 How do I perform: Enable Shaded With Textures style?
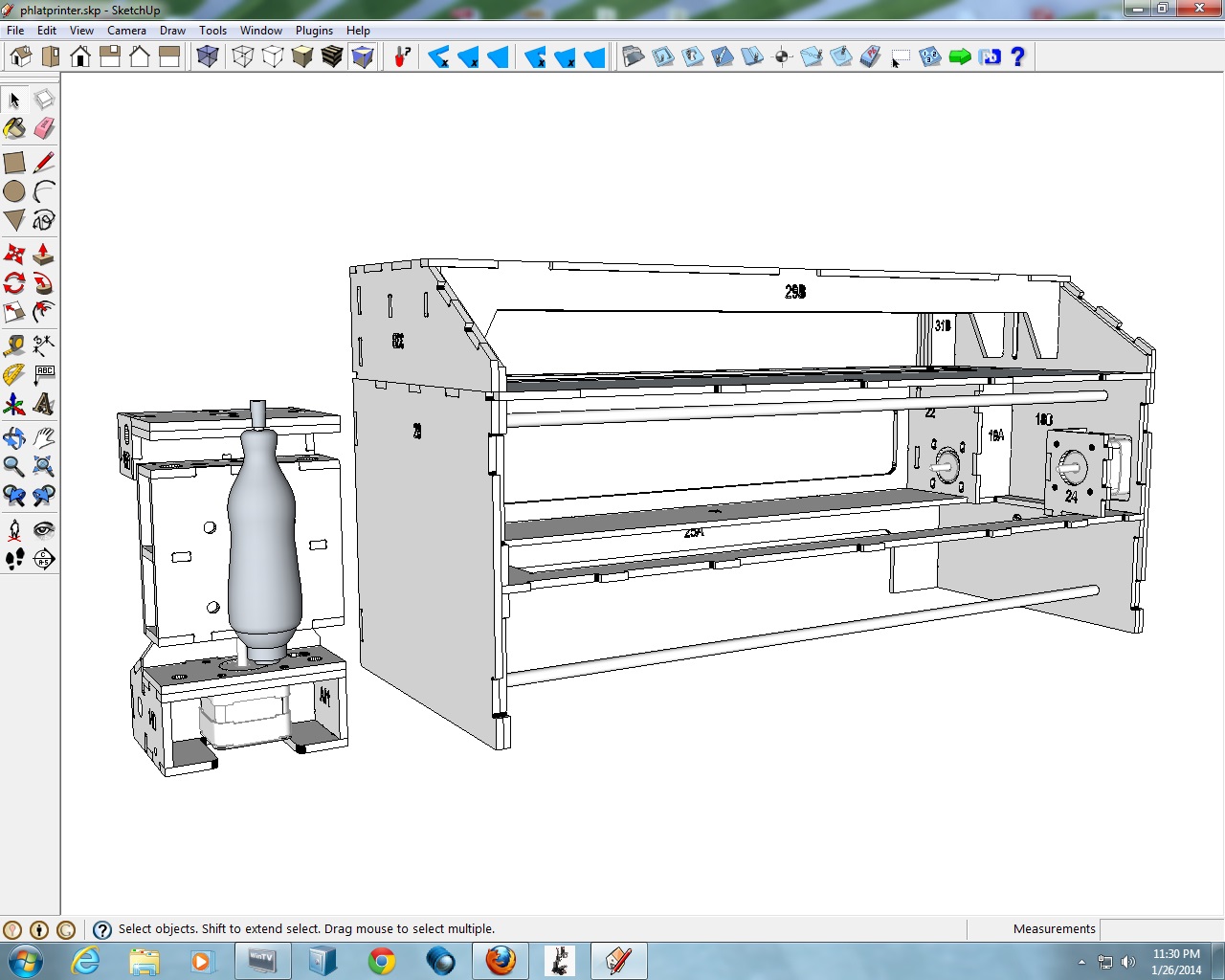(332, 57)
